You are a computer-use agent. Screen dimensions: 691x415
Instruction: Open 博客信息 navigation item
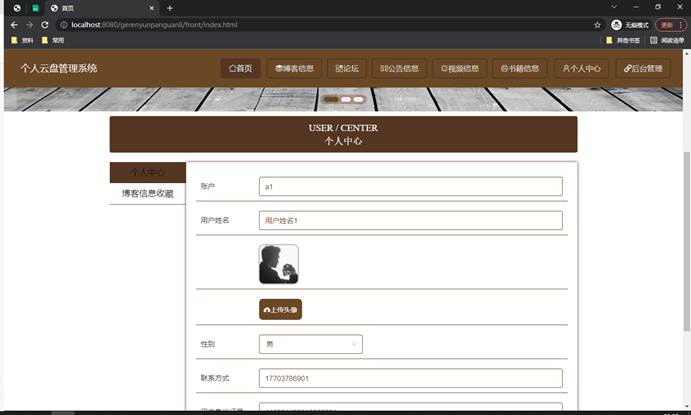pyautogui.click(x=294, y=68)
